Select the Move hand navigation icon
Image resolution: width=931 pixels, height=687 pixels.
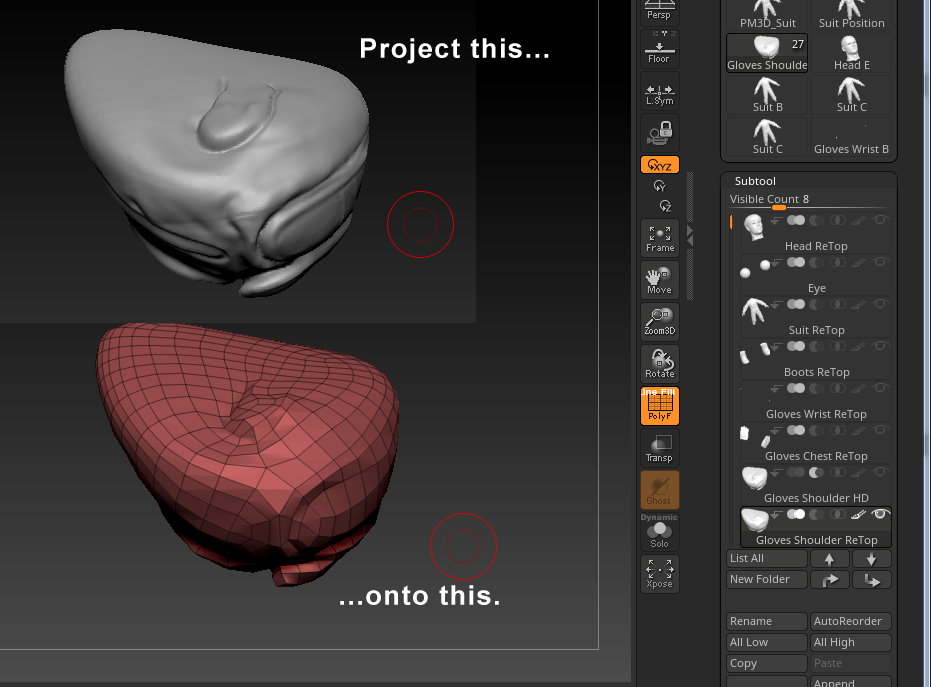660,280
